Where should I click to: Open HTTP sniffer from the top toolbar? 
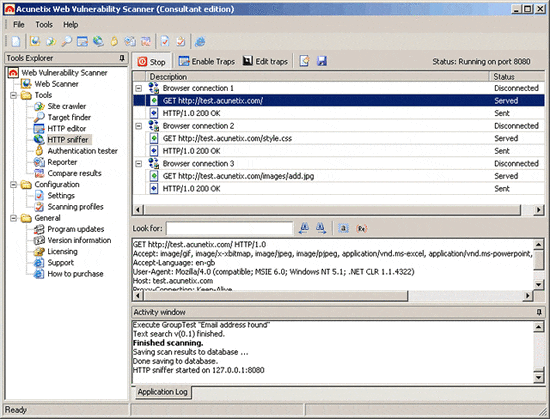click(x=98, y=41)
